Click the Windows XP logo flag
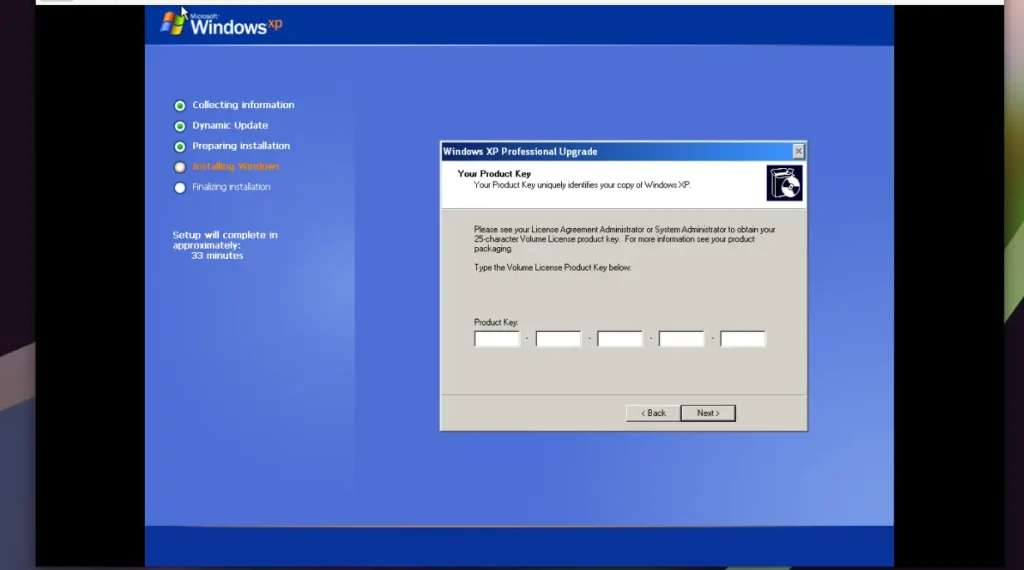The image size is (1024, 570). (x=173, y=22)
